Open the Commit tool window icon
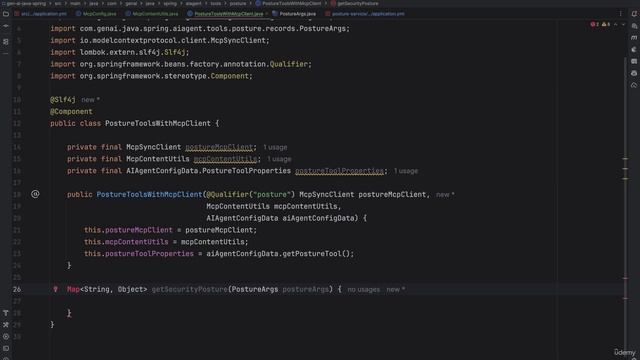 6,26
